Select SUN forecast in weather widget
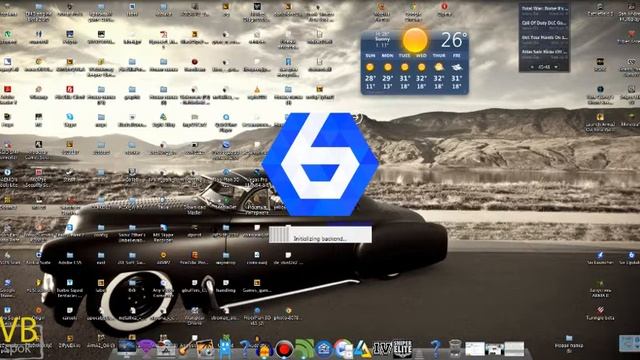 coord(370,72)
